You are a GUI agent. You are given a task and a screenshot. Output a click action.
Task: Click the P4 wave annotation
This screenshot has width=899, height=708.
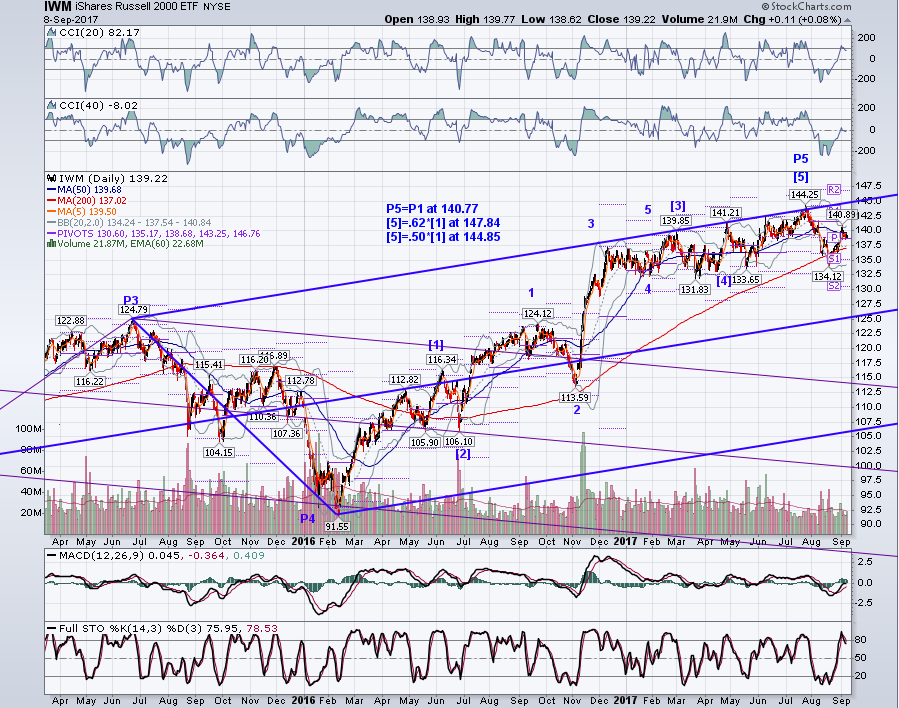(308, 518)
